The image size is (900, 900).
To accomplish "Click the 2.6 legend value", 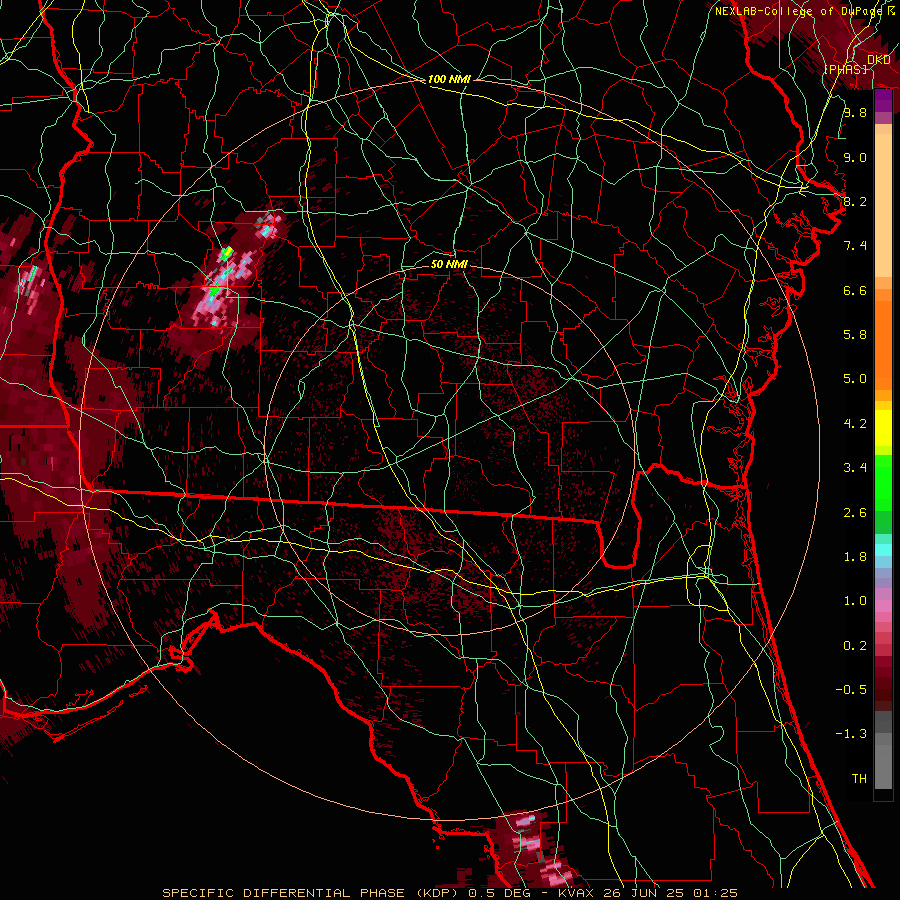I will pos(855,513).
